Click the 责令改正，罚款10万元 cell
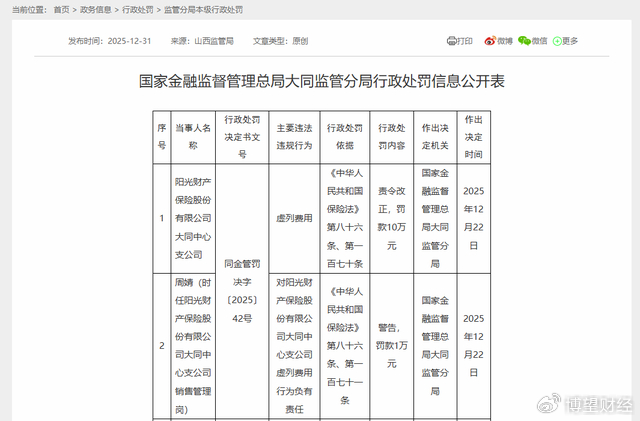This screenshot has height=421, width=640. [x=391, y=218]
